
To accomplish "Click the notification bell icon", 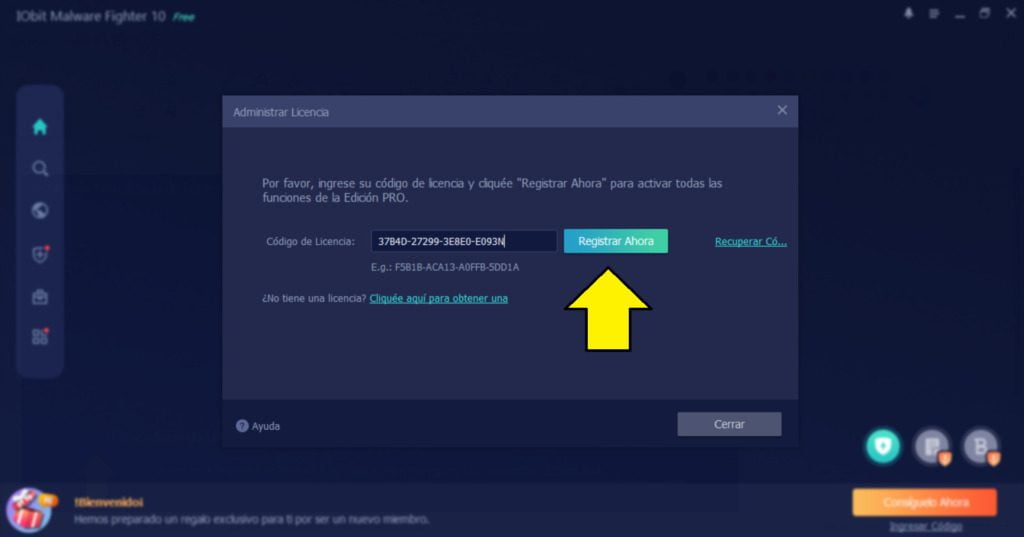I will point(908,13).
